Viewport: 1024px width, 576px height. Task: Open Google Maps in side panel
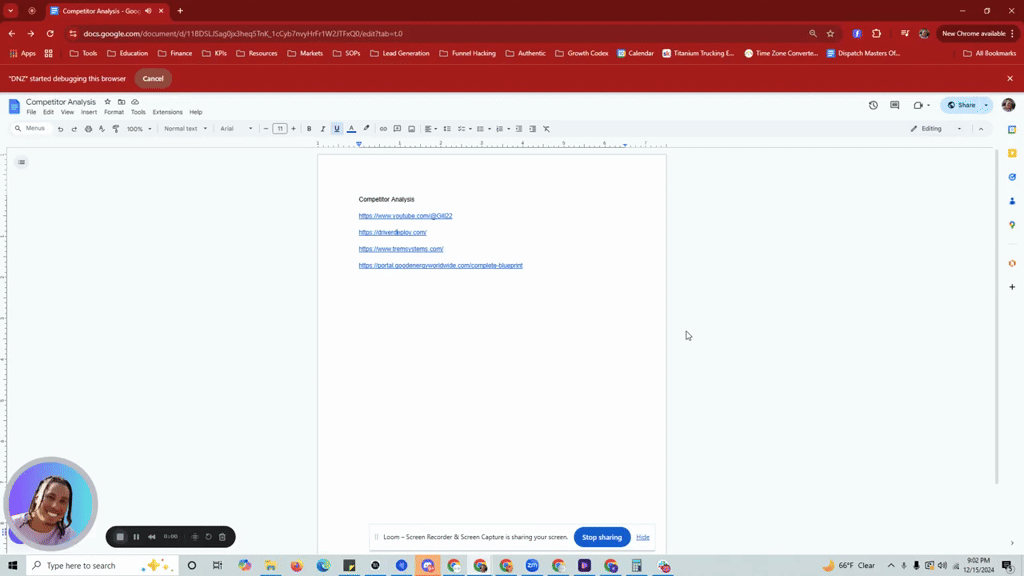[x=1012, y=225]
